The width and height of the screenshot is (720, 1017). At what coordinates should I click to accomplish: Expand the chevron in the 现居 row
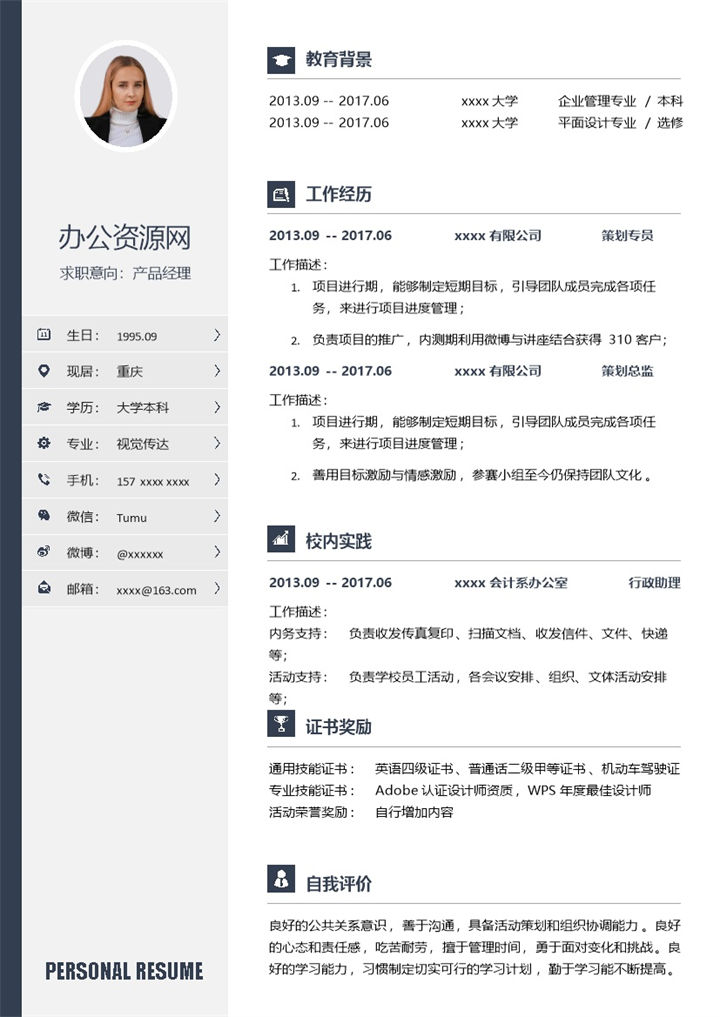217,371
